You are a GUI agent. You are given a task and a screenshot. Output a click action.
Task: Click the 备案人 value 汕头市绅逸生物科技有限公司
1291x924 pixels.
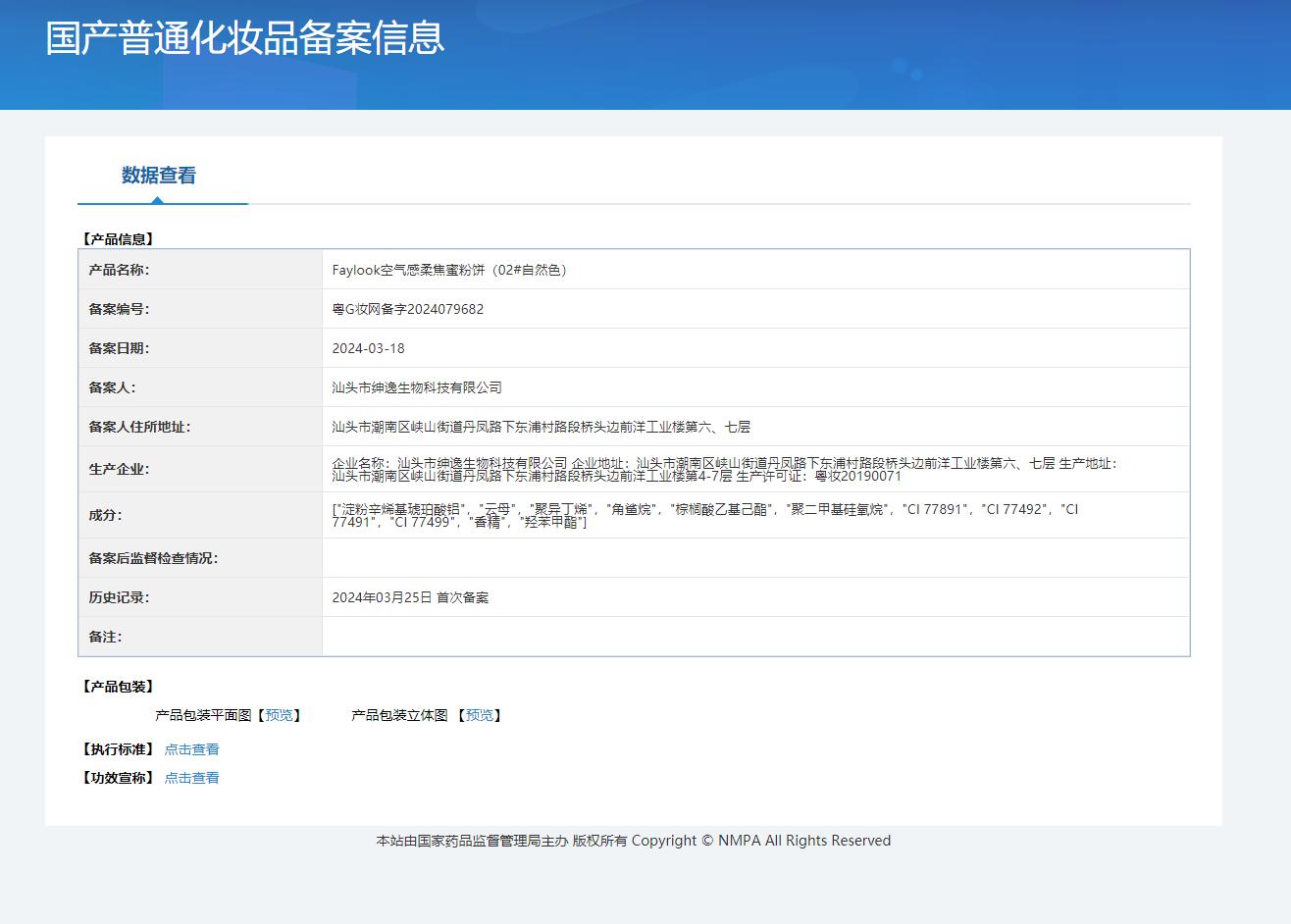(417, 387)
